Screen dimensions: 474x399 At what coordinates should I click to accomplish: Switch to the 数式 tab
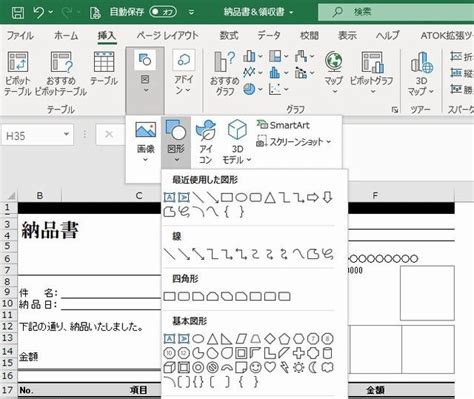pos(229,35)
